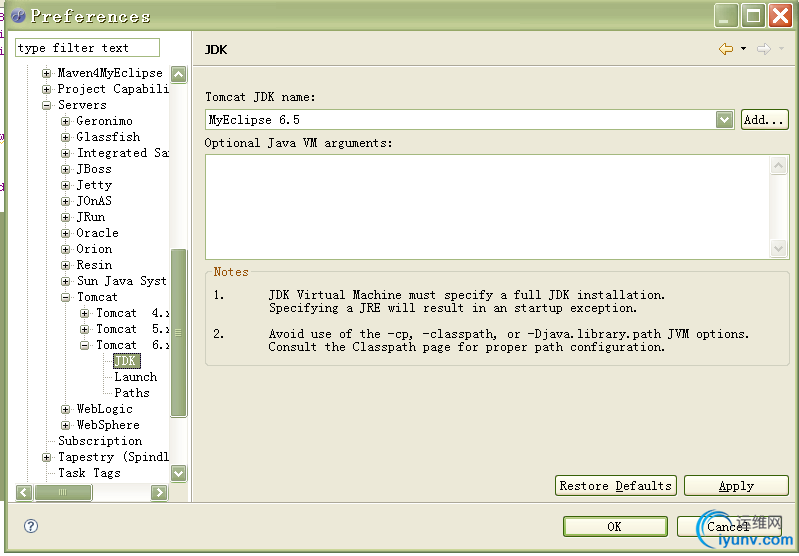799x556 pixels.
Task: Click the Apply button
Action: (736, 486)
